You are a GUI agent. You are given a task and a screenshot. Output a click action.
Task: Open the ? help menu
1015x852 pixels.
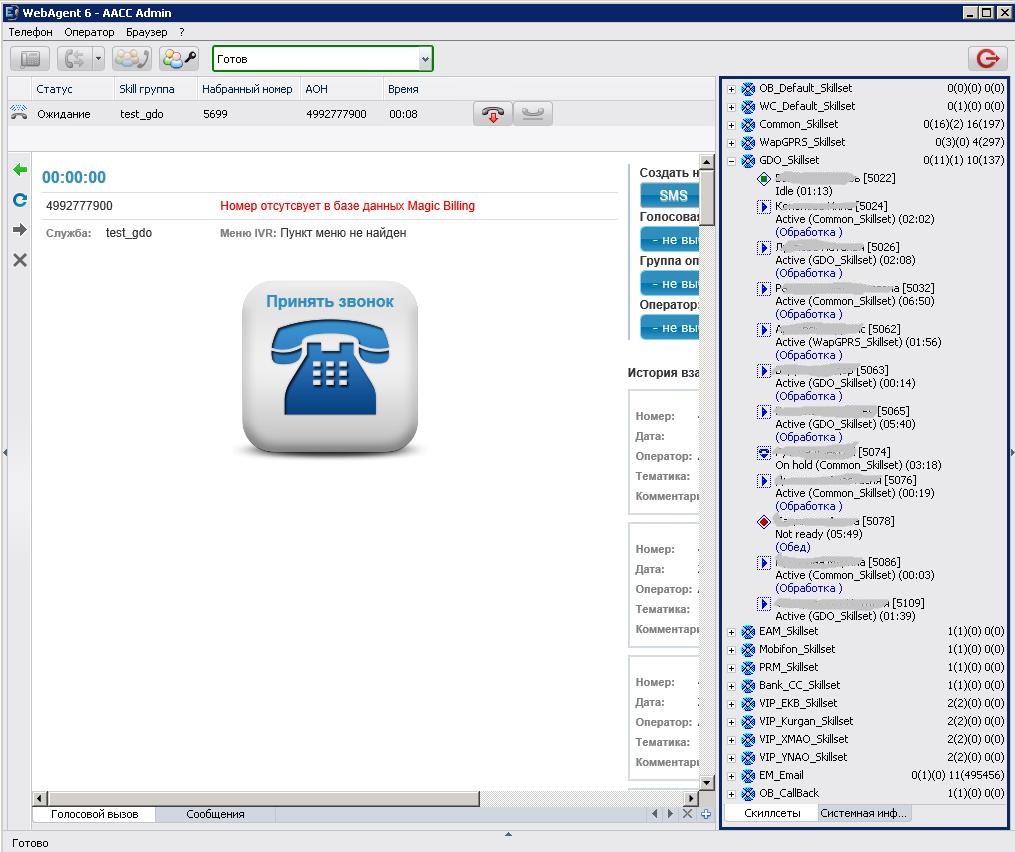(x=182, y=32)
